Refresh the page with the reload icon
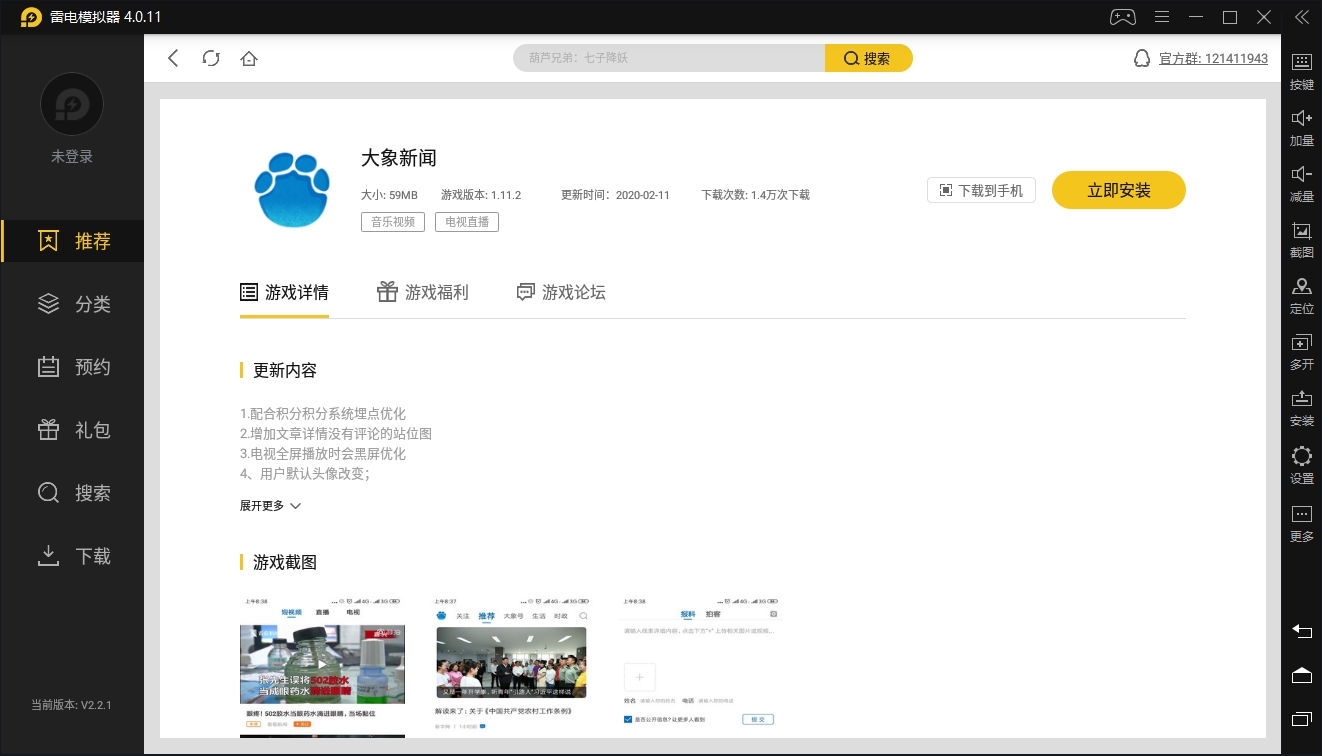1322x756 pixels. 211,58
